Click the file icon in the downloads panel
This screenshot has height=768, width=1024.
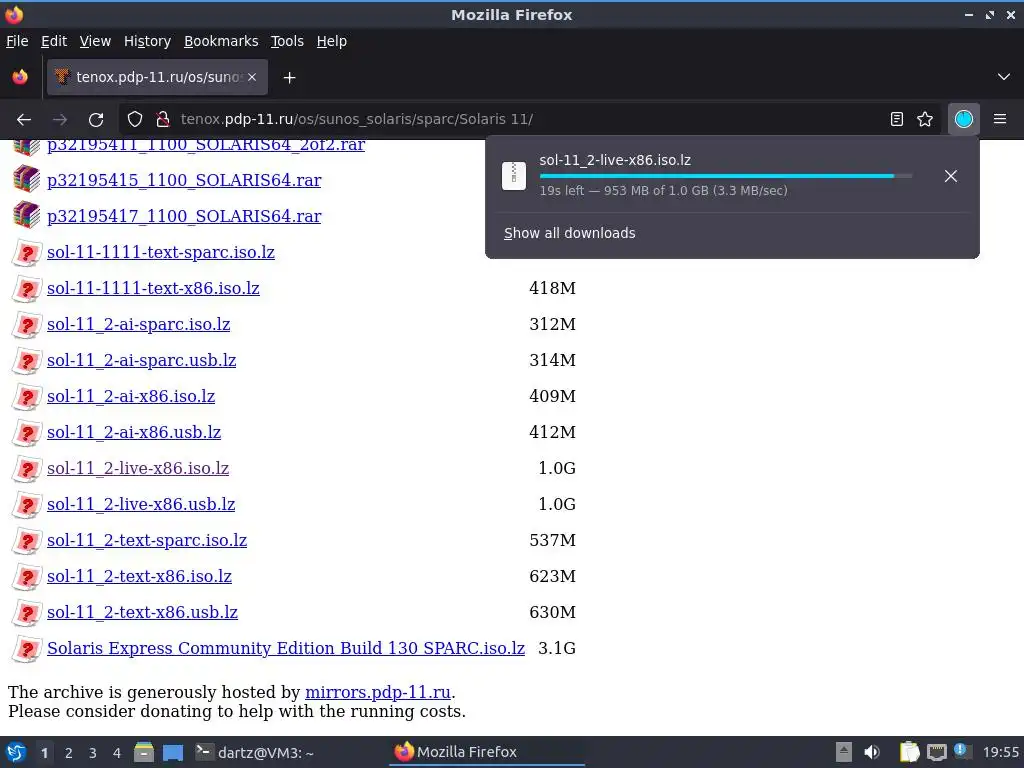pos(514,176)
